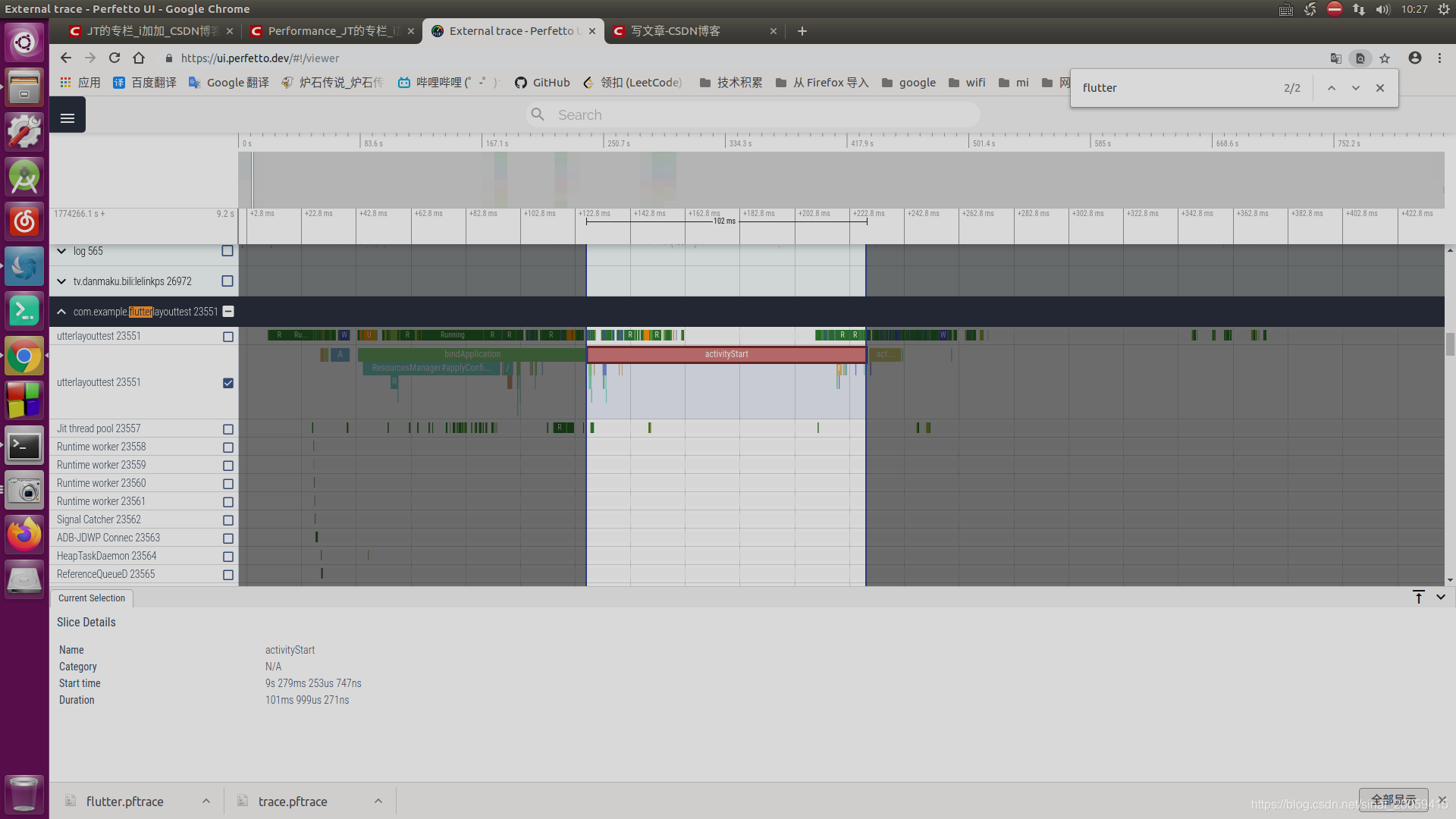Collapse the tv.danmaku.bili:lelinkps 26972 group
The width and height of the screenshot is (1456, 819).
[x=61, y=281]
